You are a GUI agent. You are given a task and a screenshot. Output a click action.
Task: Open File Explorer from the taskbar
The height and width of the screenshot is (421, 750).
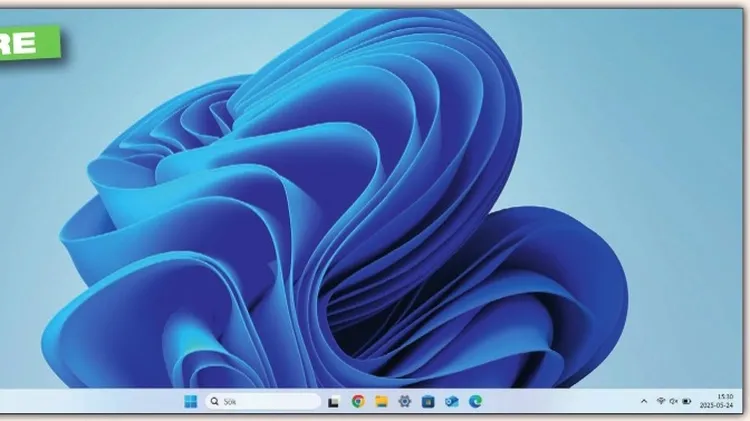[x=381, y=401]
